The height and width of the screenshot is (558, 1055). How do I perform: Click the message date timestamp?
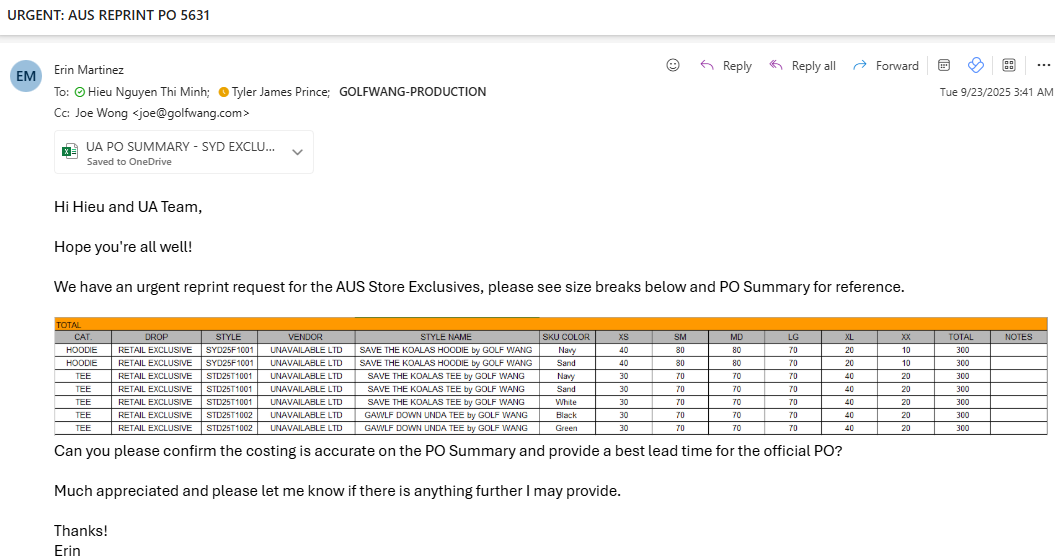(996, 92)
